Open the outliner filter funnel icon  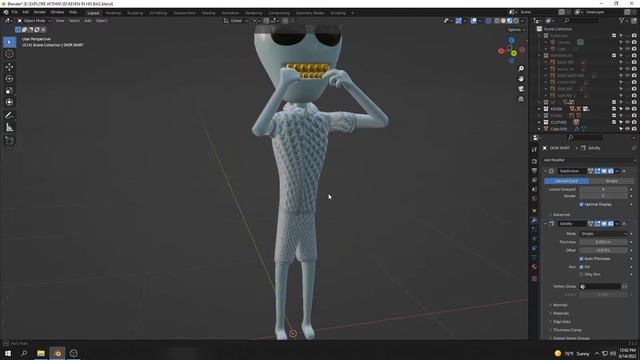(621, 20)
